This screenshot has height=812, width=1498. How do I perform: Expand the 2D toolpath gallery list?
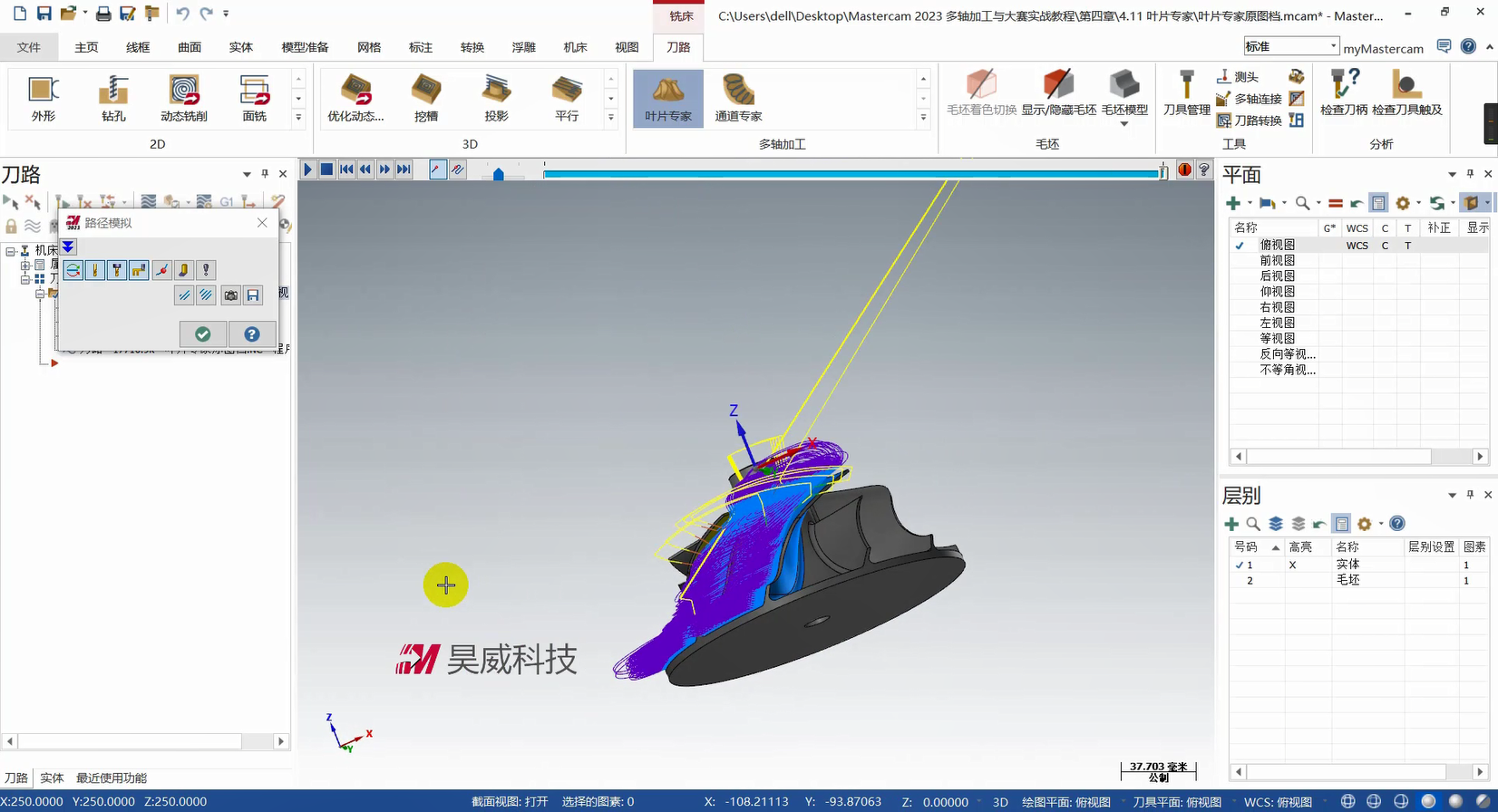pos(298,118)
